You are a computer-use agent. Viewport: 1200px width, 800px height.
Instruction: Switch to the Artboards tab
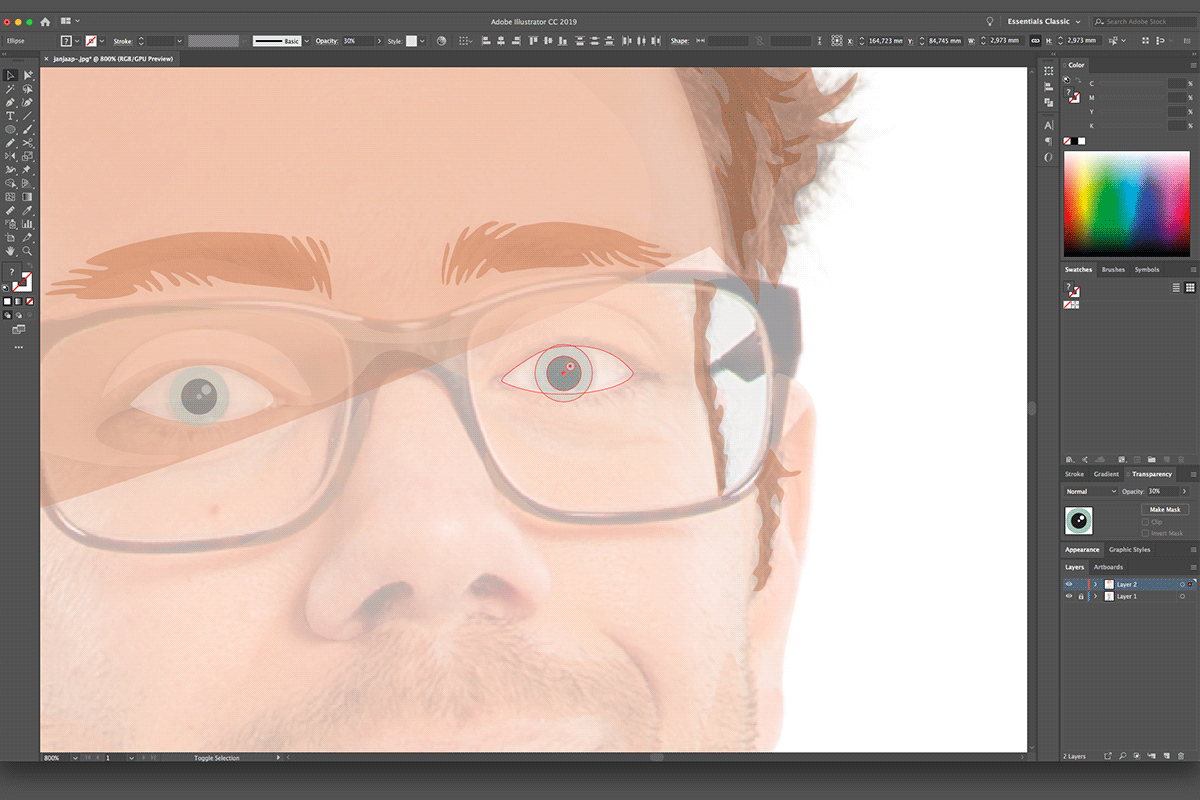coord(1108,567)
